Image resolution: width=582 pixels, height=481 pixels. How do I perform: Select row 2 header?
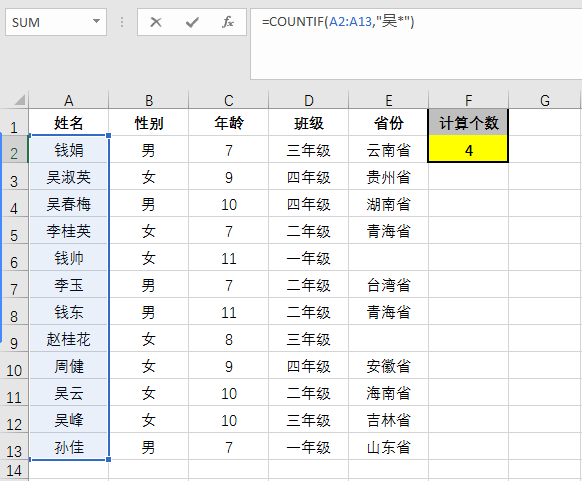(x=14, y=150)
